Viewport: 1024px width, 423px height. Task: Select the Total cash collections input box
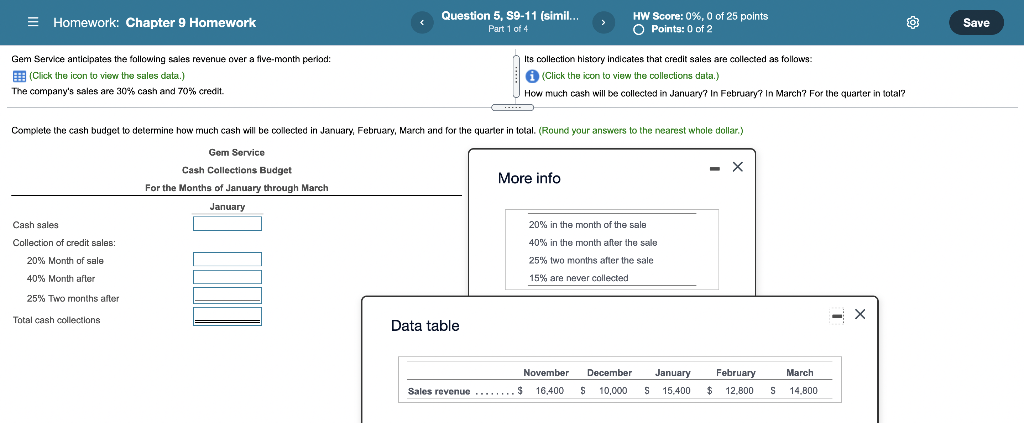tap(227, 317)
